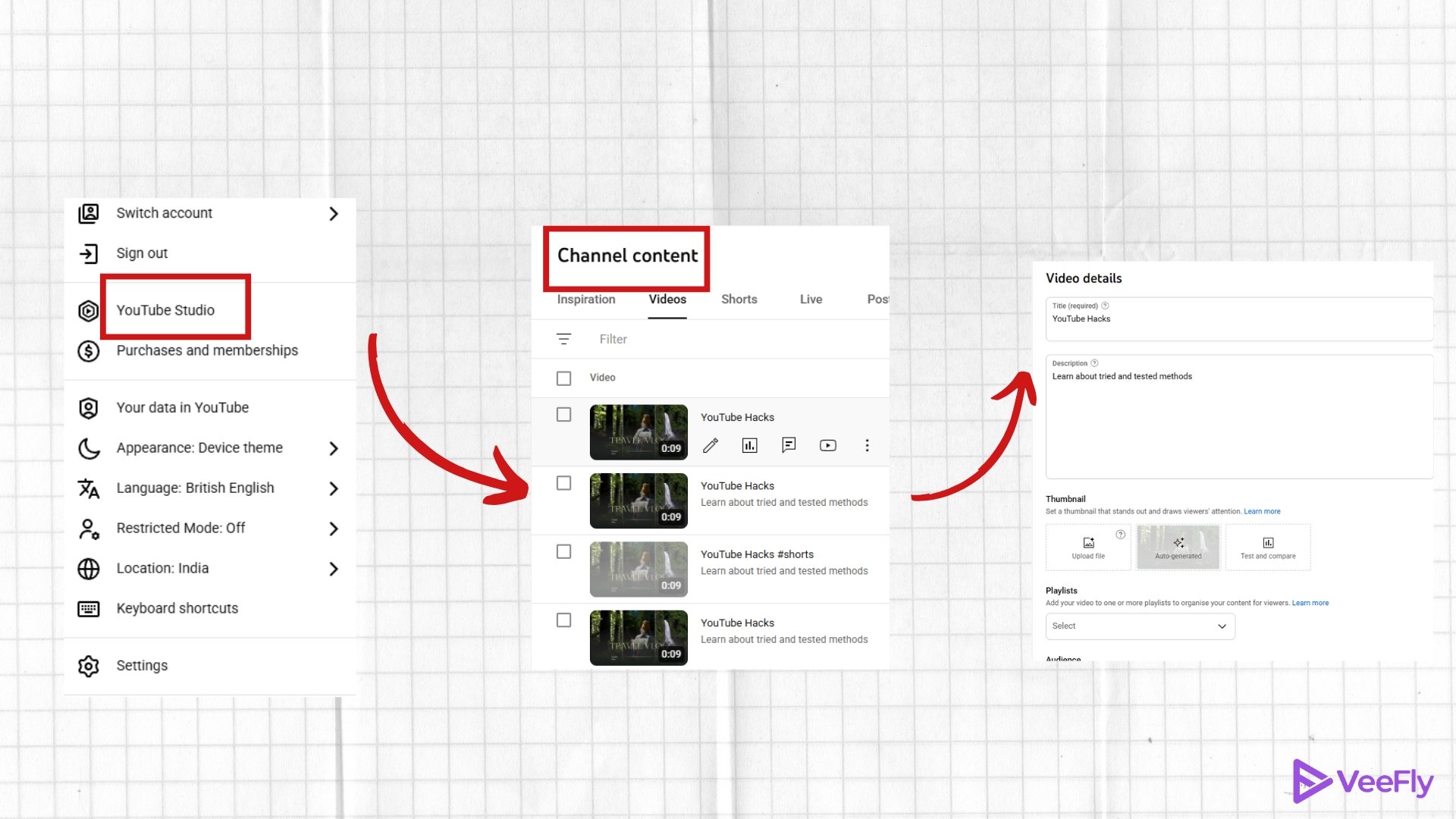Open the comments icon on first video
Viewport: 1456px width, 819px height.
(x=789, y=445)
